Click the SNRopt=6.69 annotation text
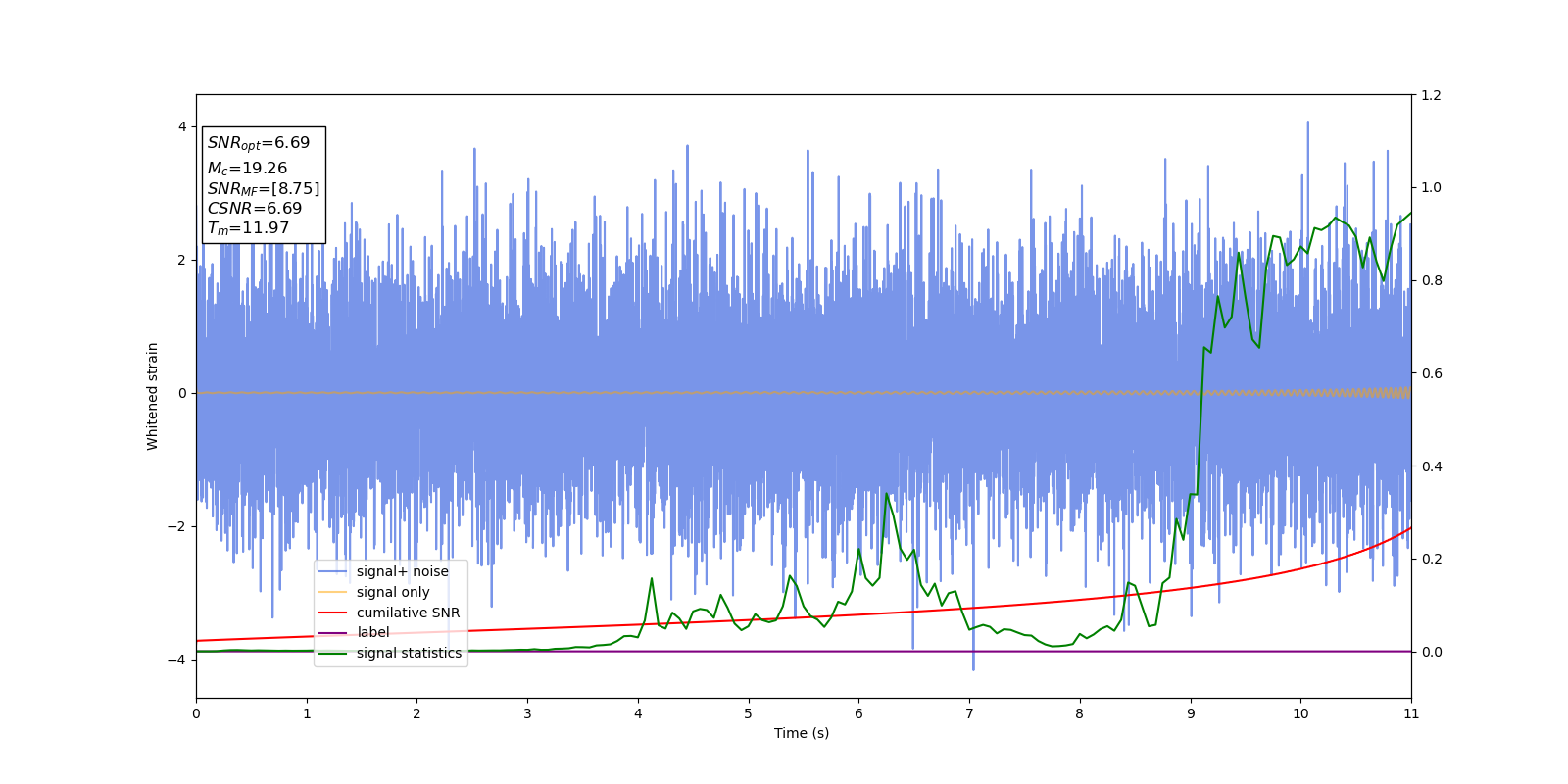 (x=259, y=143)
